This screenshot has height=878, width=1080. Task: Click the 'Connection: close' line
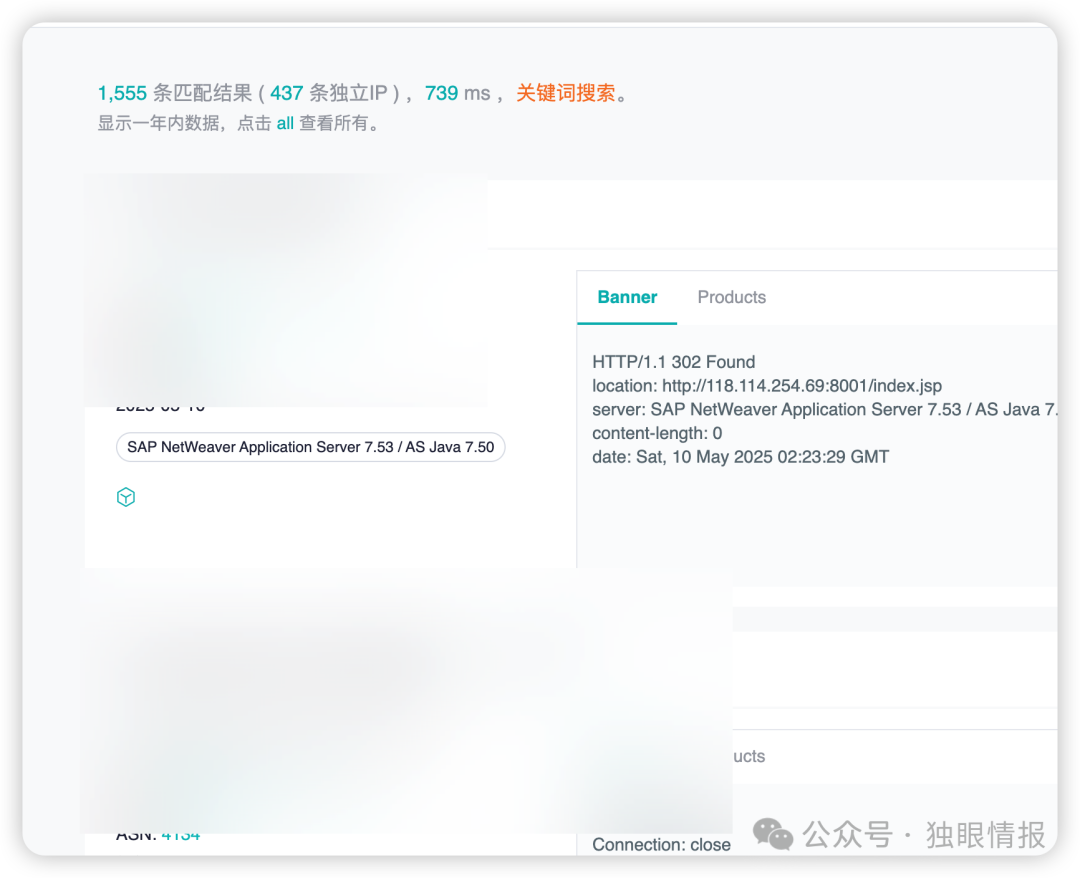coord(661,844)
